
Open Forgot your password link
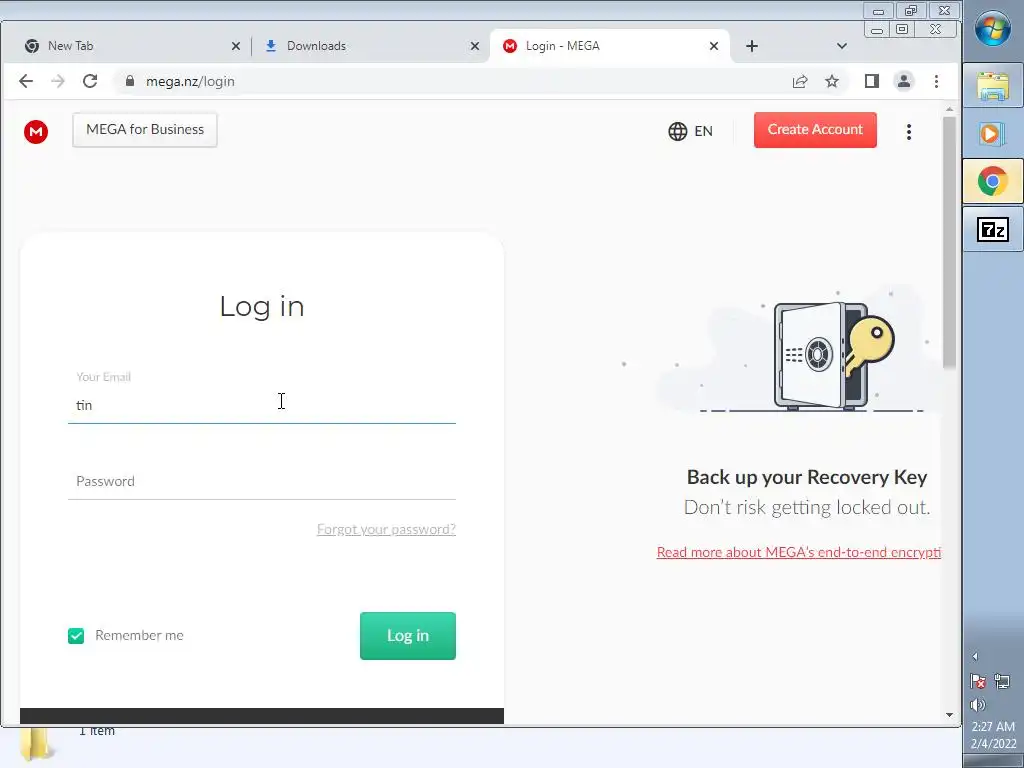click(x=387, y=529)
